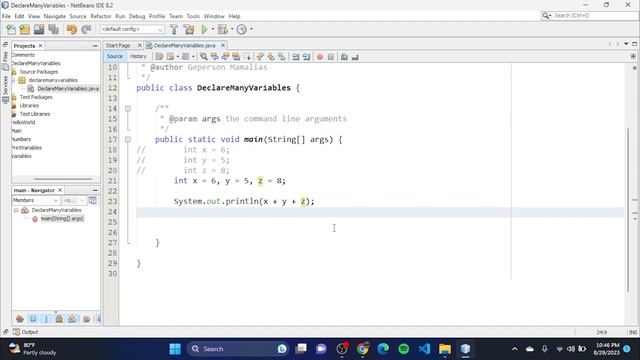Select the Source view button
Screen dimensions: 640x360
[x=115, y=56]
